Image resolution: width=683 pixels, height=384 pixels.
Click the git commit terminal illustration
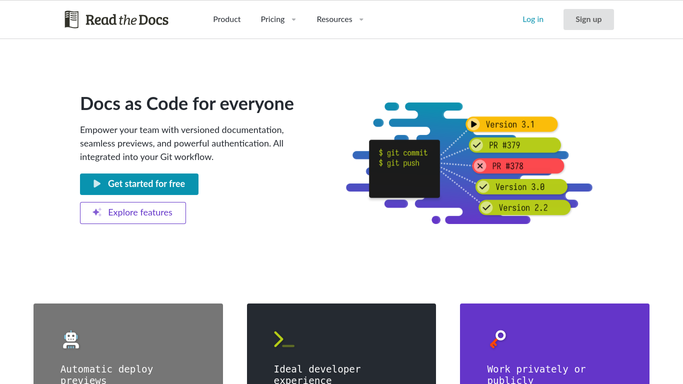404,168
